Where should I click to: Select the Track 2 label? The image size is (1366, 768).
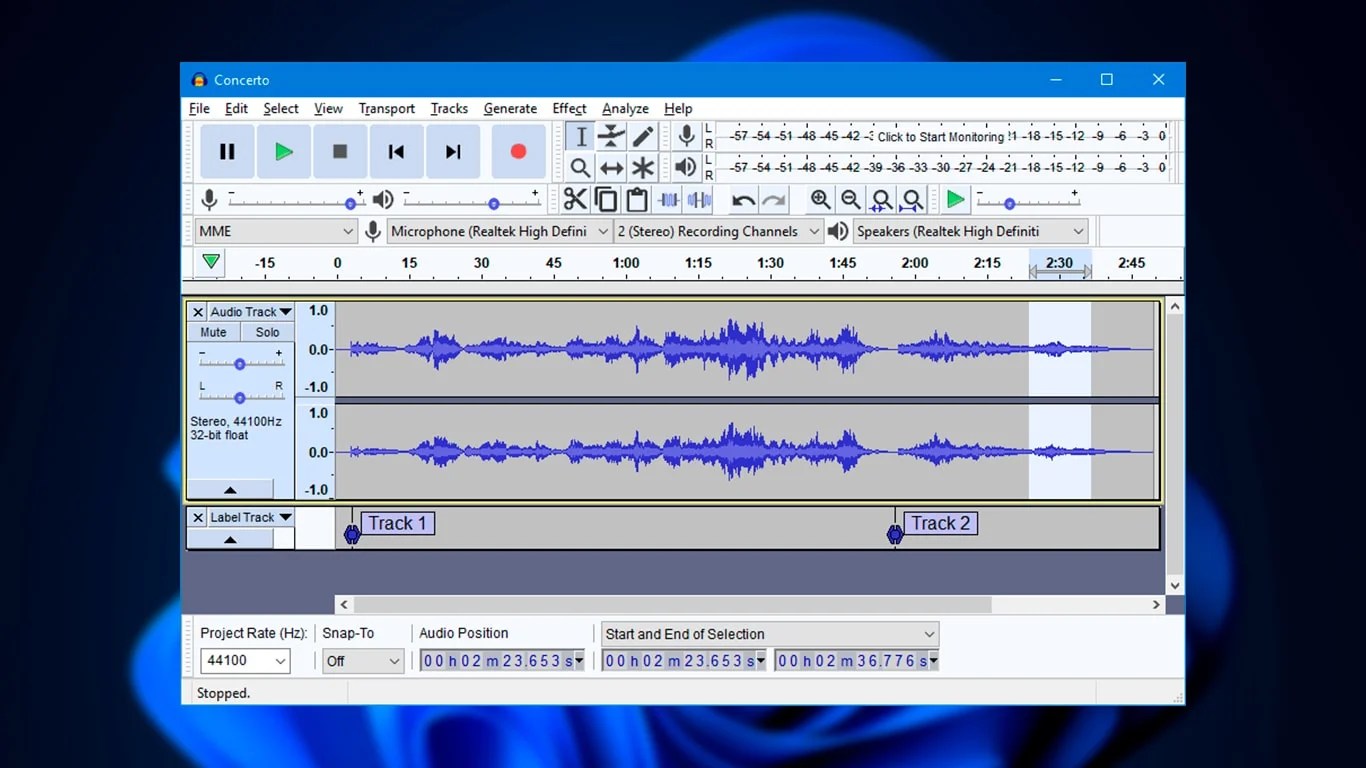coord(940,523)
